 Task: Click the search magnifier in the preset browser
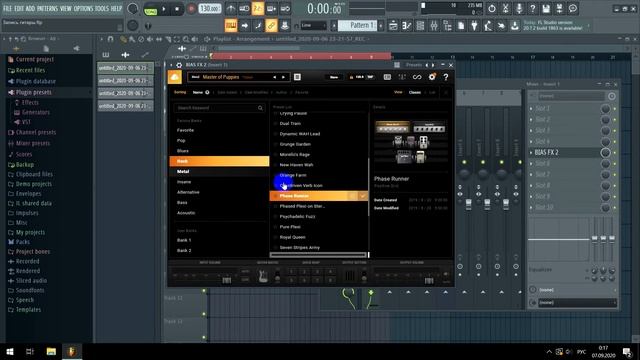(x=260, y=108)
